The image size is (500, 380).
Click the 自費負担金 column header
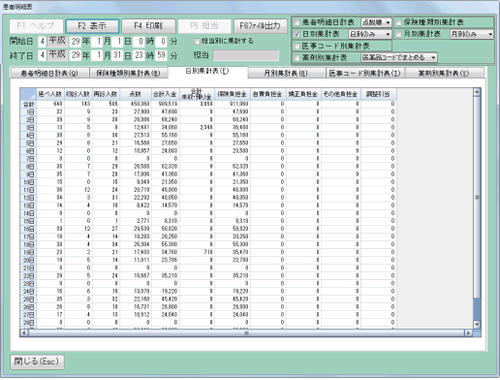[x=267, y=94]
